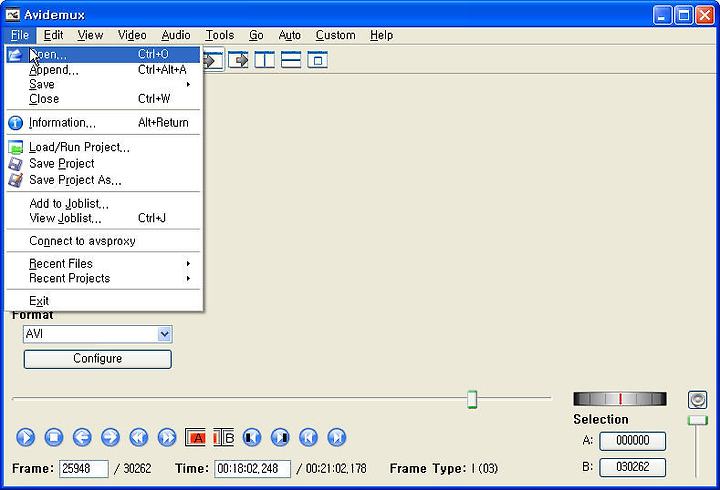Jump to last frame button
This screenshot has height=490, width=720.
coord(337,437)
